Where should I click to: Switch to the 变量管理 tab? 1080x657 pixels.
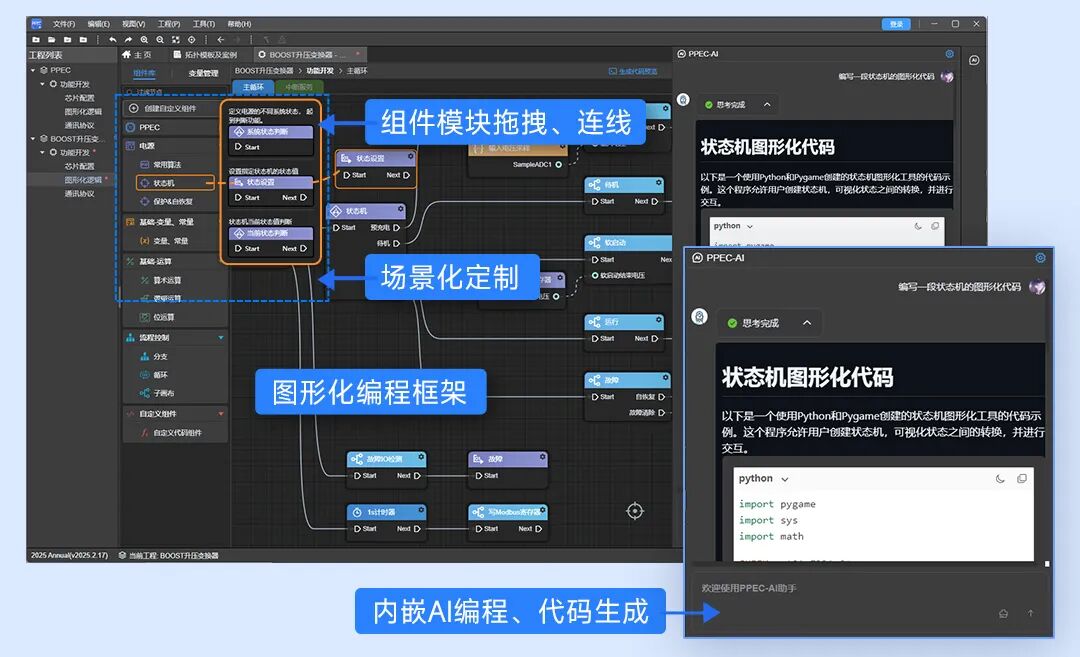click(203, 73)
